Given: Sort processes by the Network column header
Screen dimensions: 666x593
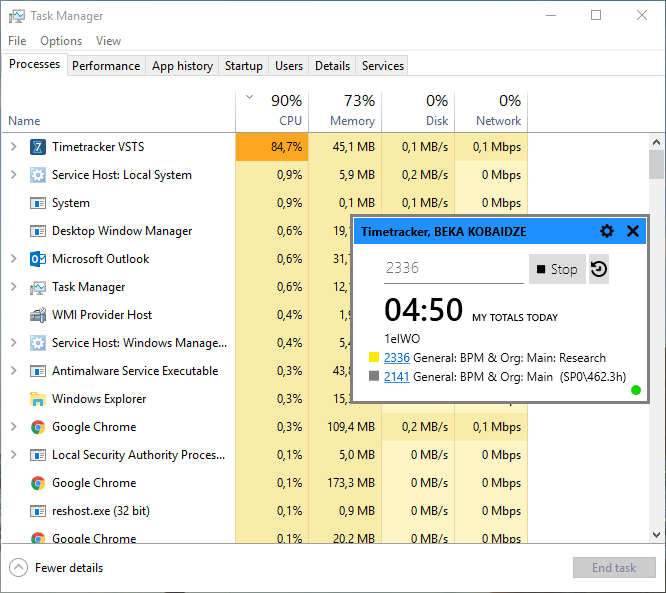Looking at the screenshot, I should [x=491, y=111].
